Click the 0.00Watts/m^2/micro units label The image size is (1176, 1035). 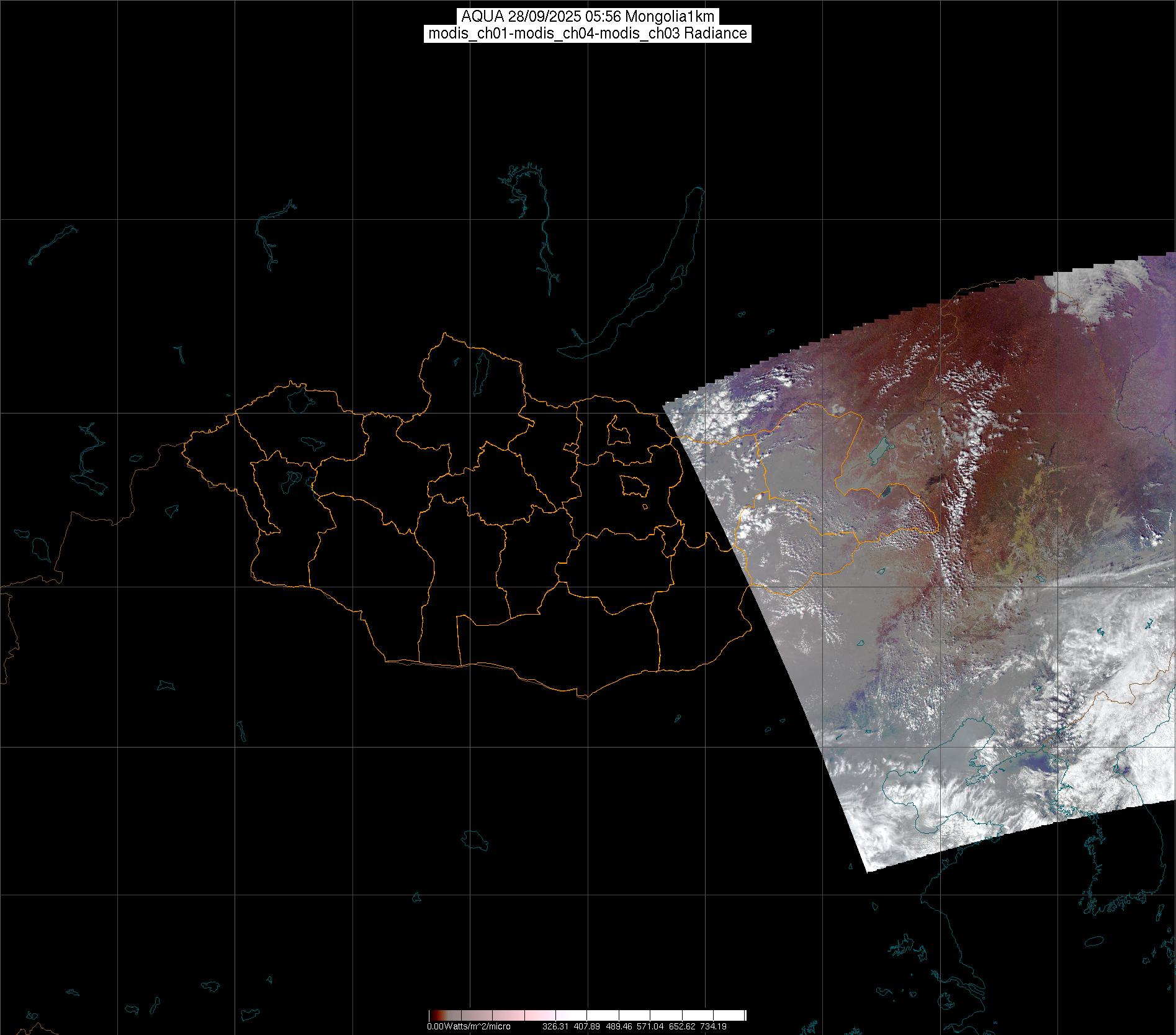469,1027
